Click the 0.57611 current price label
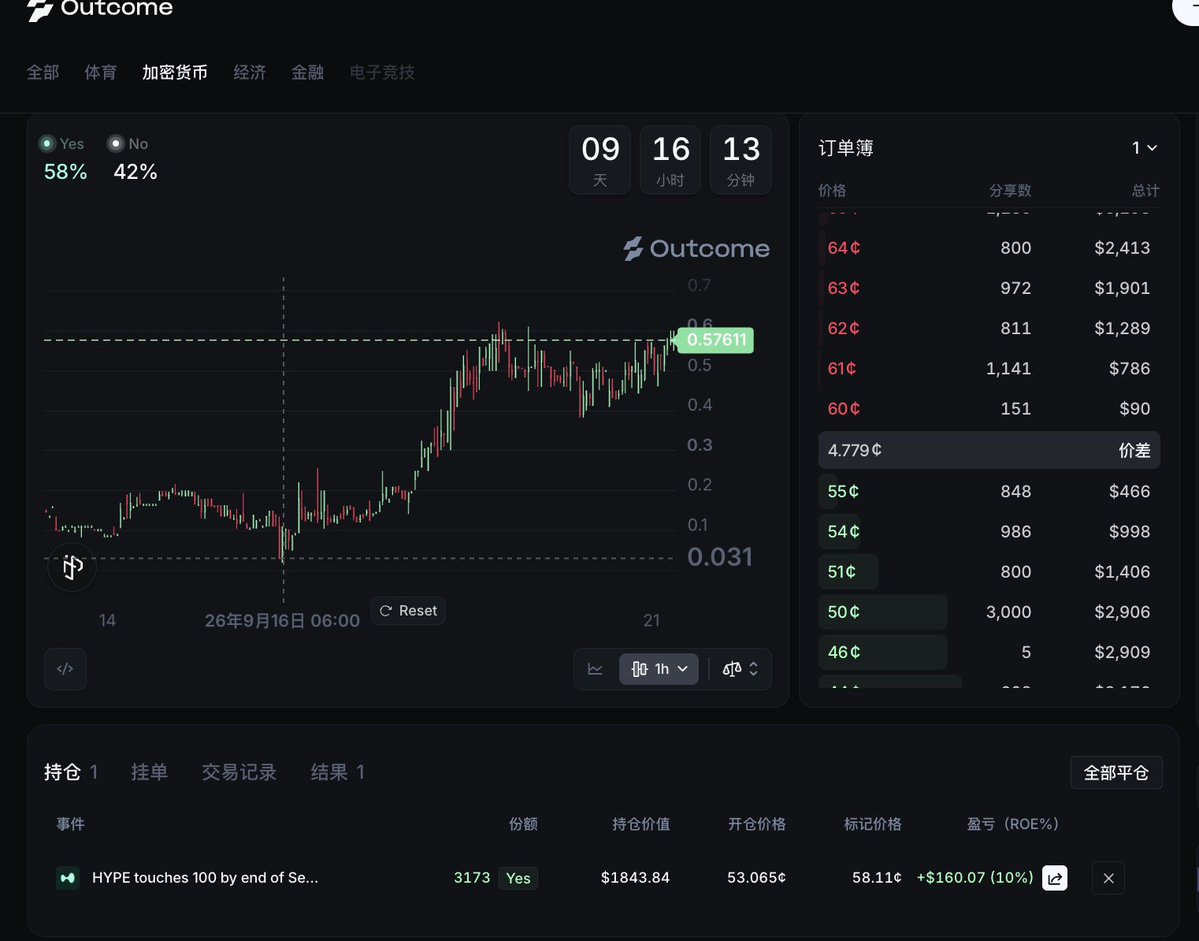The width and height of the screenshot is (1199, 941). [715, 340]
